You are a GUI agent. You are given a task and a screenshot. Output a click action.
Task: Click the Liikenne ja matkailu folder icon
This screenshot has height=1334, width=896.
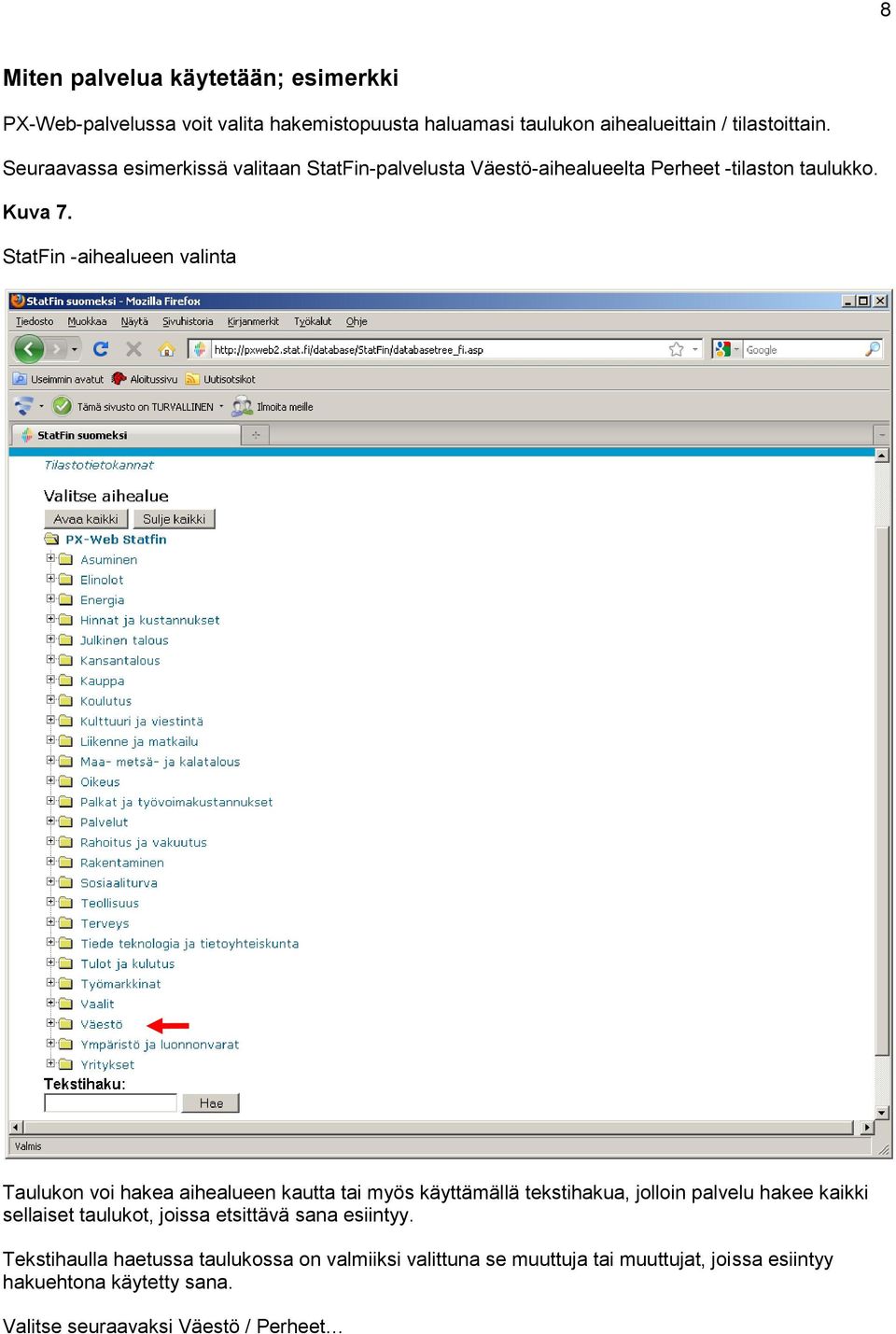66,741
